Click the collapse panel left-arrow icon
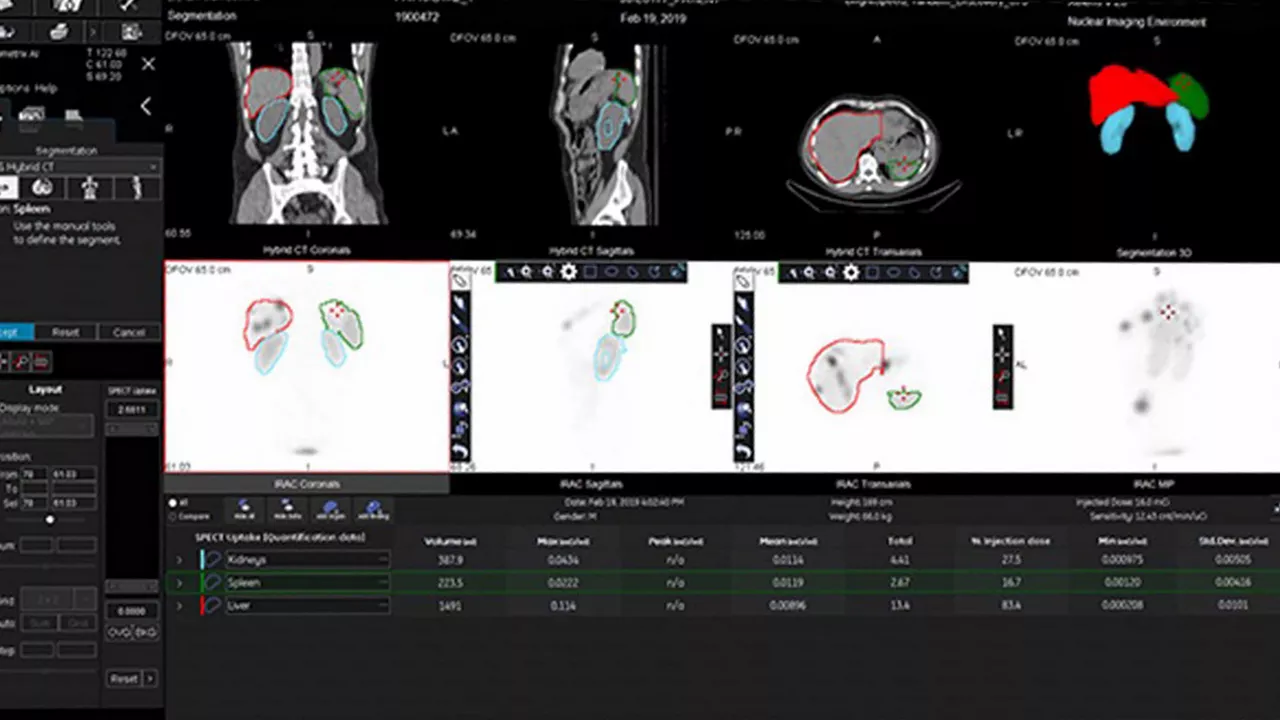1280x720 pixels. coord(146,106)
